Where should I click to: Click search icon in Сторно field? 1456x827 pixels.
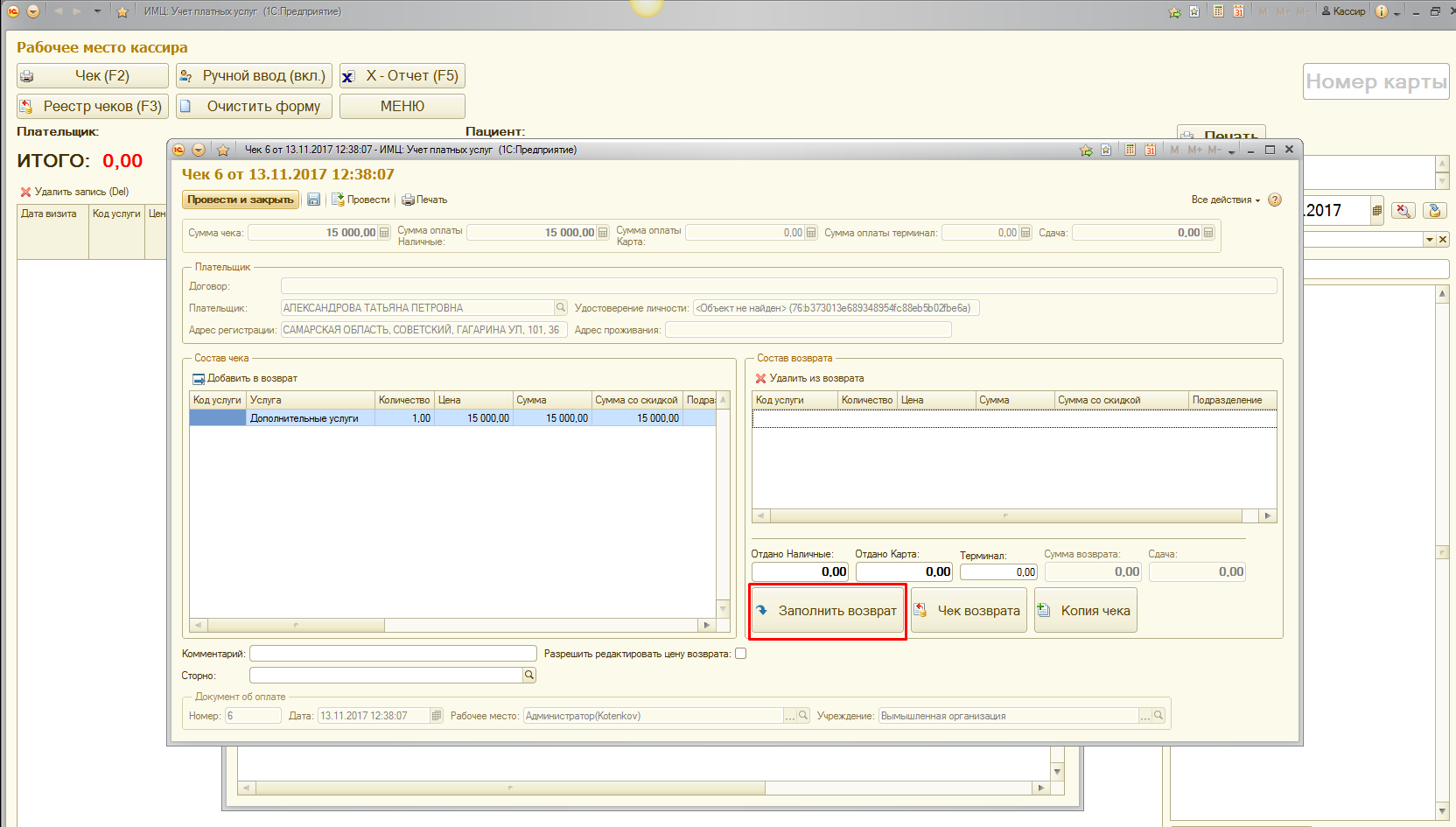point(528,676)
